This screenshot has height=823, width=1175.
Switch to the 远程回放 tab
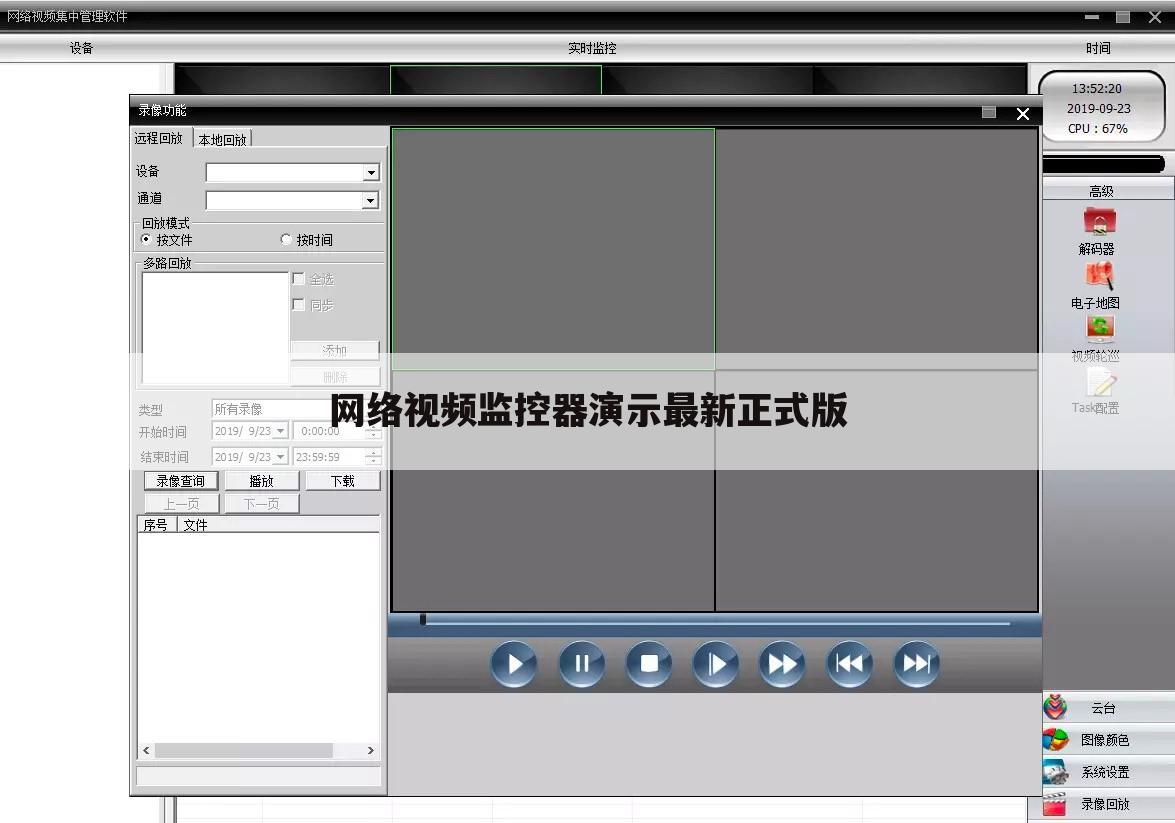160,138
